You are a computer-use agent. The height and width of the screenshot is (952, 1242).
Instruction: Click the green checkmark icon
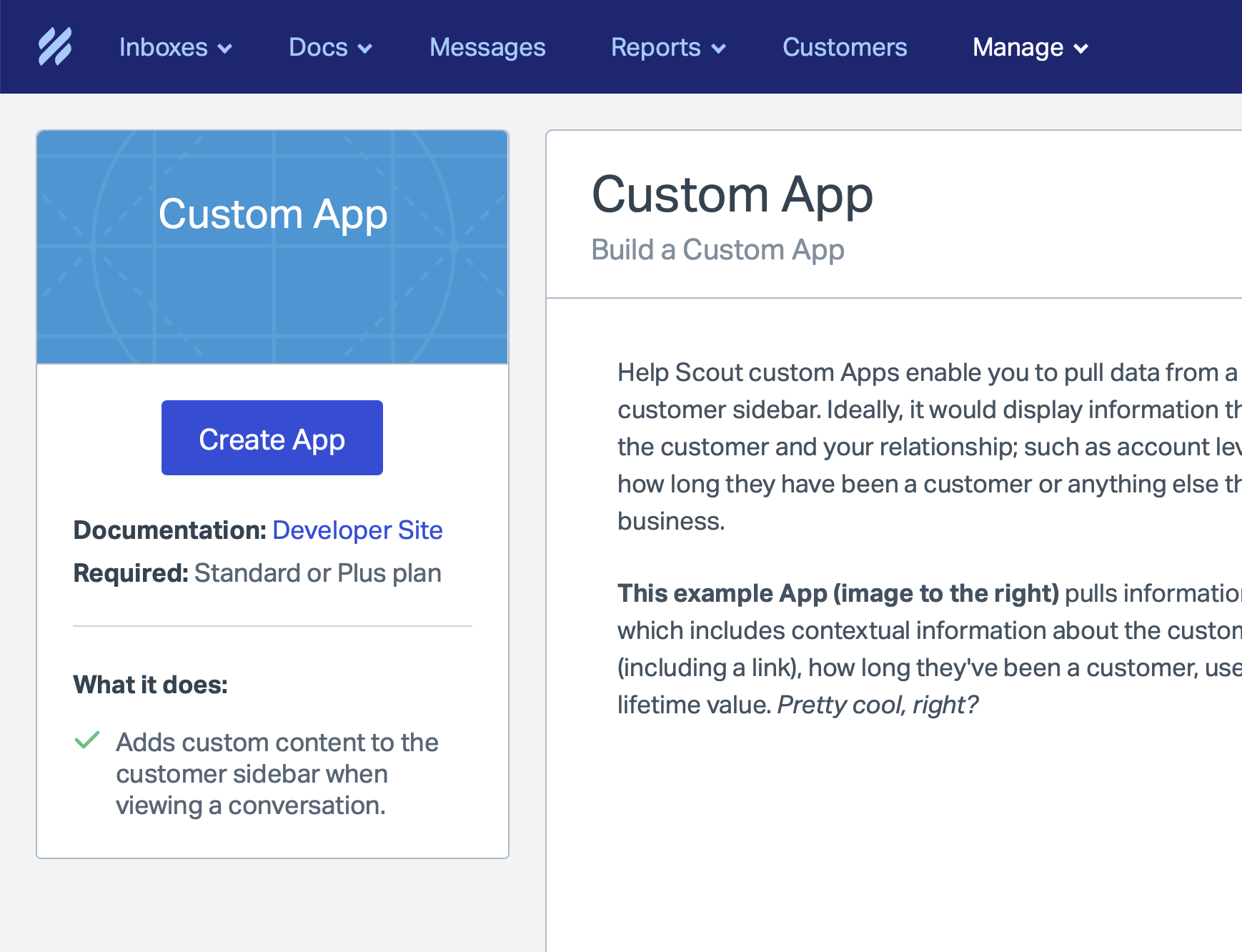tap(87, 740)
